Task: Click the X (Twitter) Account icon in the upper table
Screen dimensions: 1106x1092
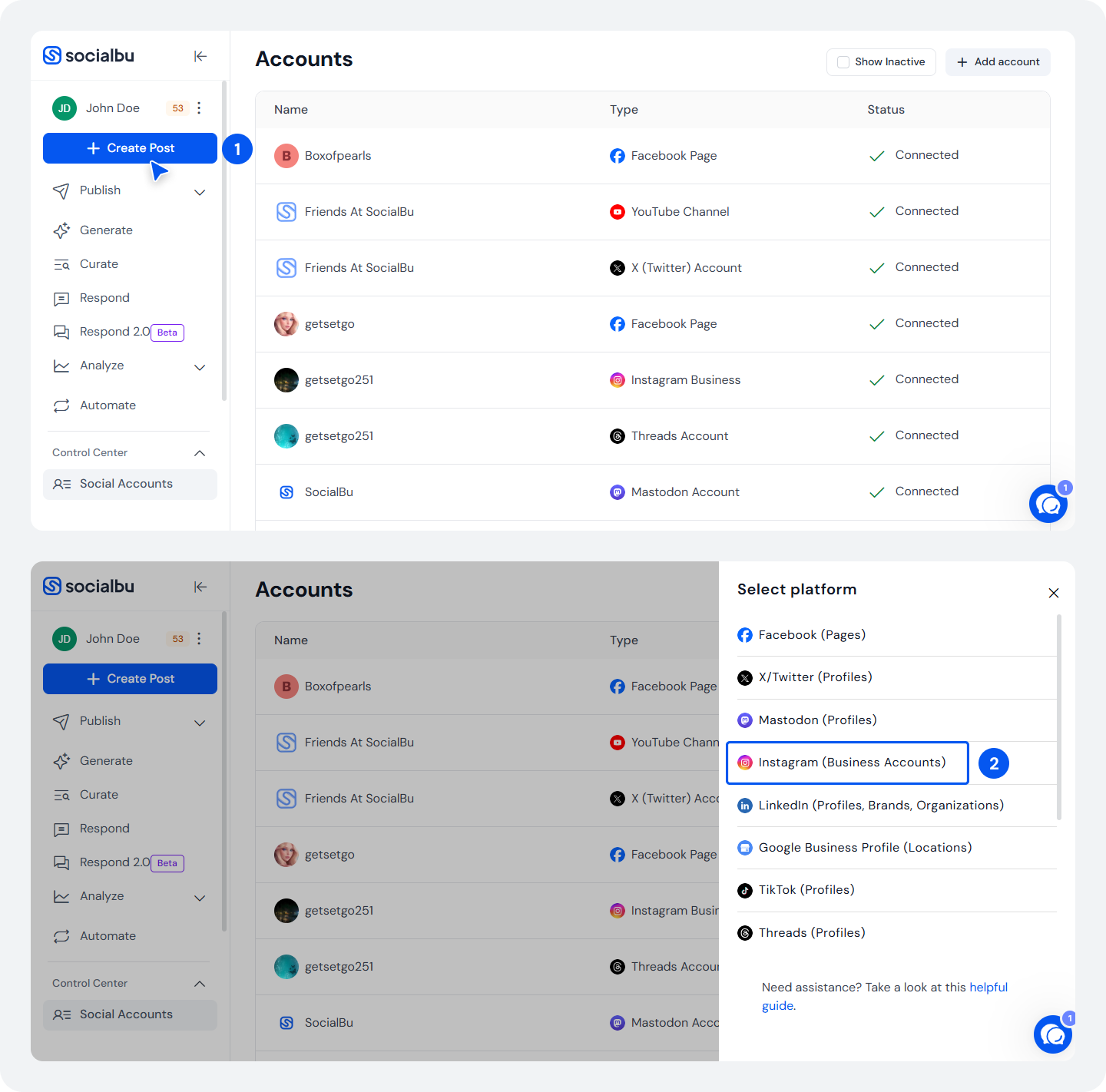Action: point(618,268)
